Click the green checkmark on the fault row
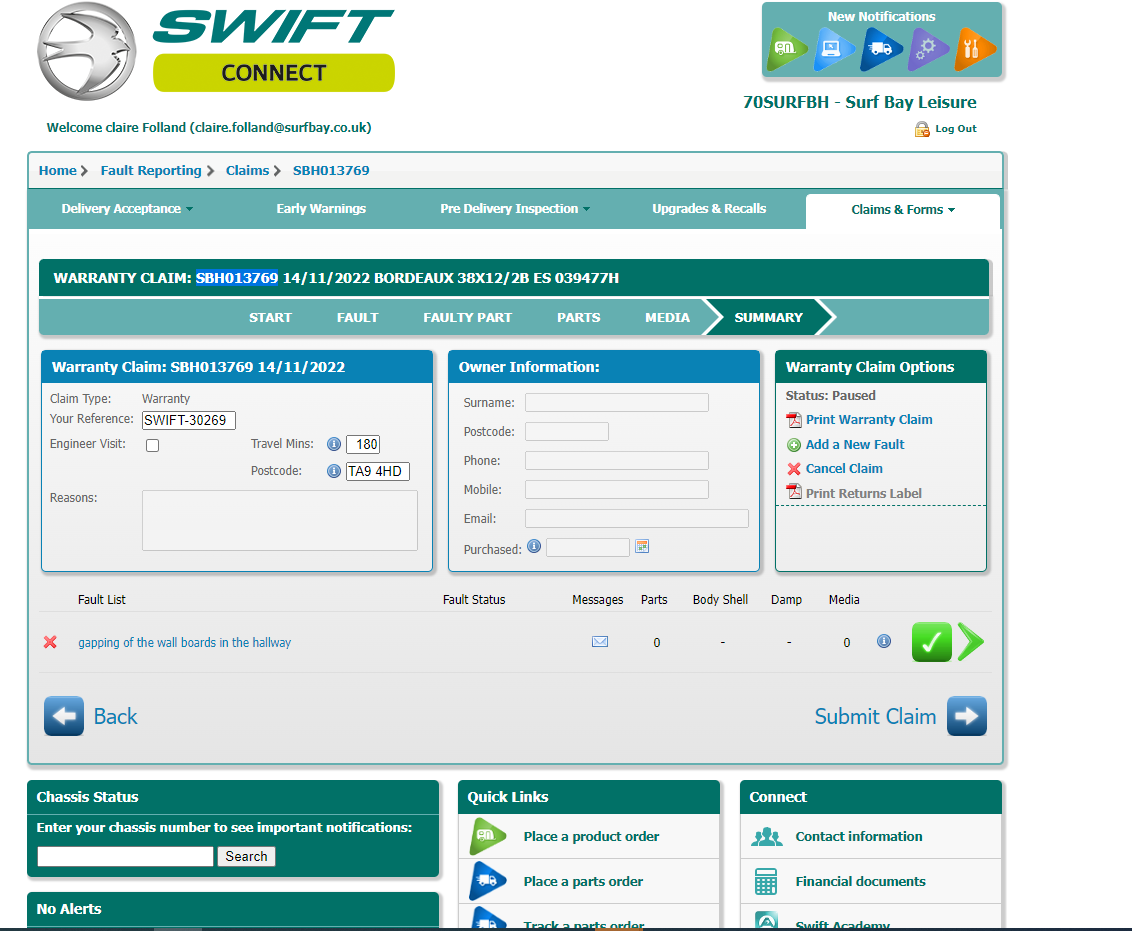The height and width of the screenshot is (931, 1132). click(x=931, y=642)
